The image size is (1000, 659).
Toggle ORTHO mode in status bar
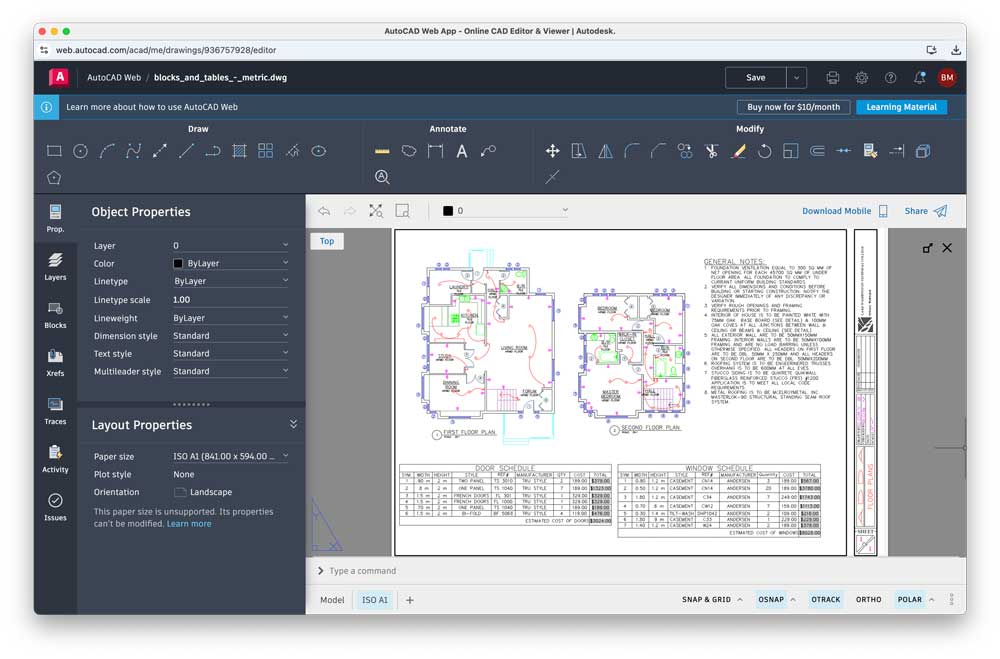coord(868,599)
